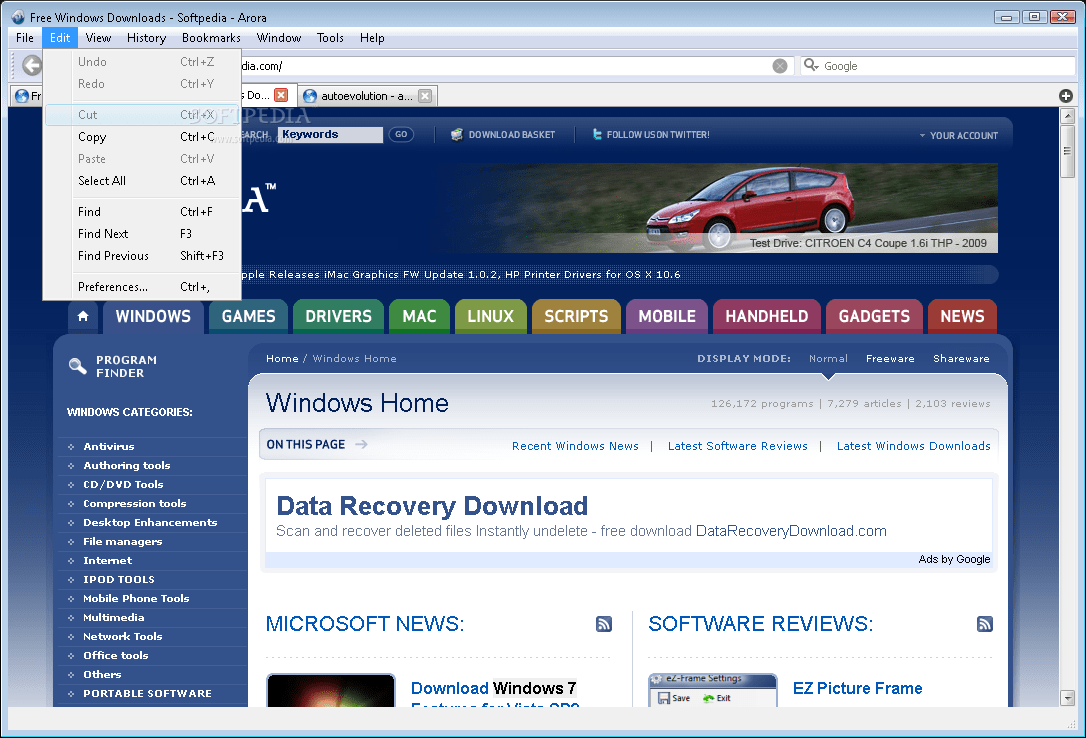Screen dimensions: 1086x738
Task: Click the browser Back arrow button
Action: [x=32, y=66]
